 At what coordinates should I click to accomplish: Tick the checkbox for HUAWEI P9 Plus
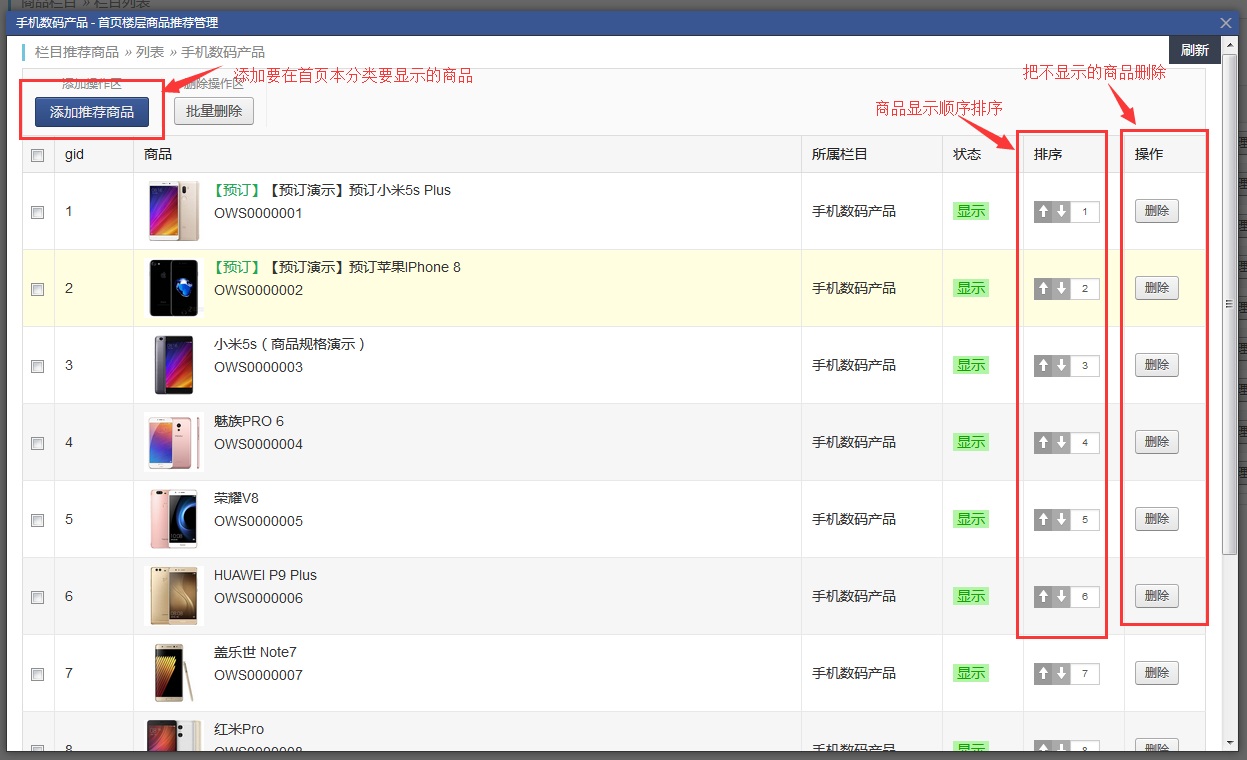click(x=38, y=597)
